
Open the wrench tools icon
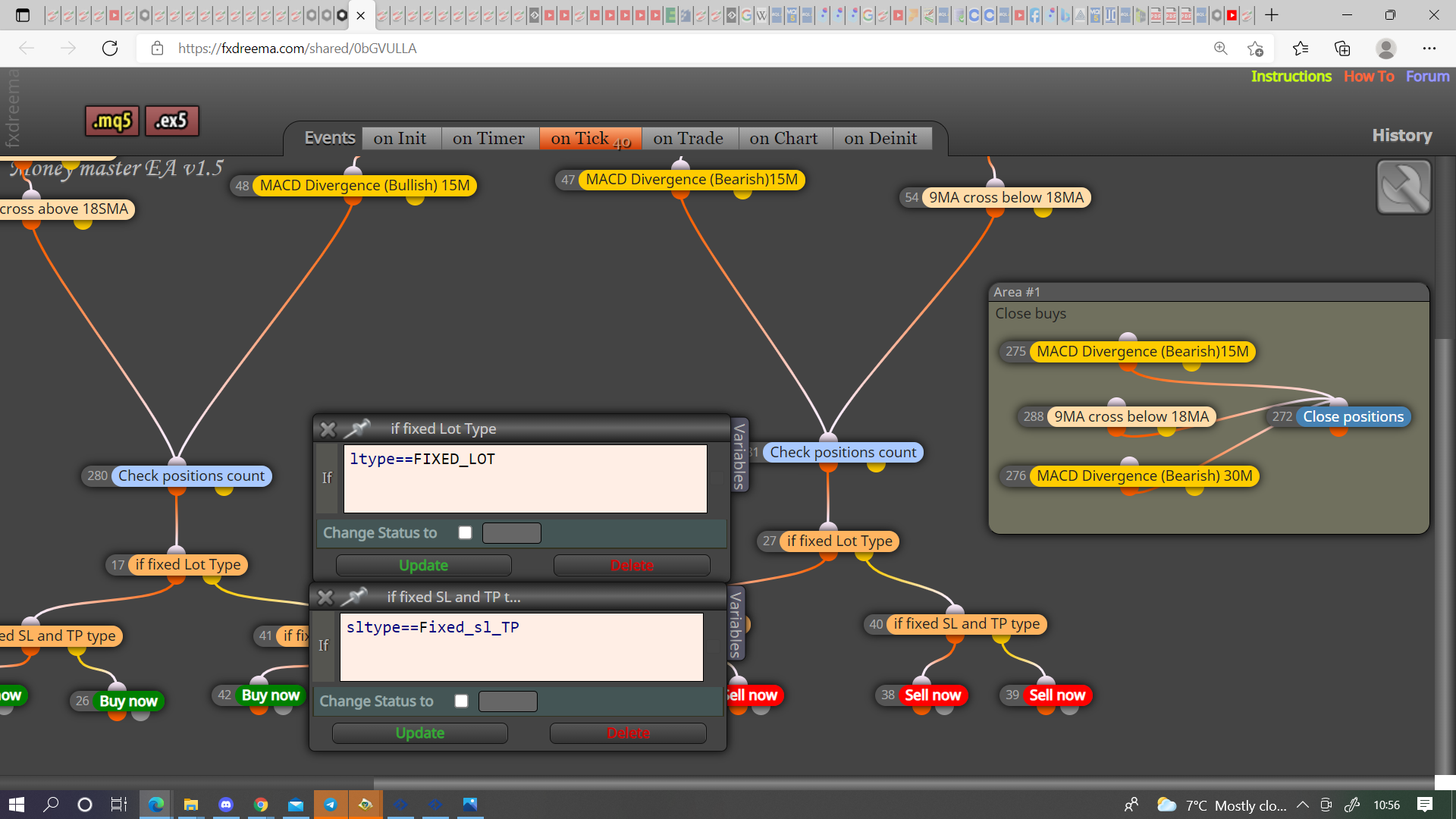[x=1404, y=187]
